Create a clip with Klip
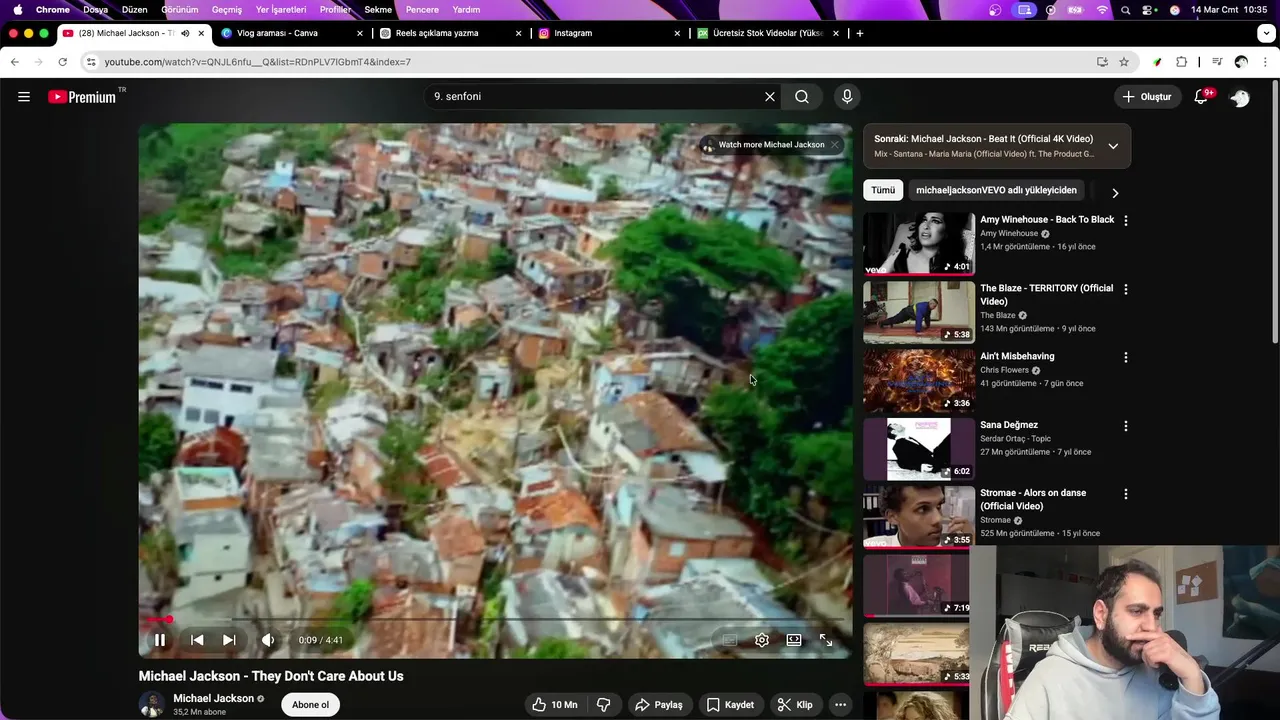 (x=795, y=705)
